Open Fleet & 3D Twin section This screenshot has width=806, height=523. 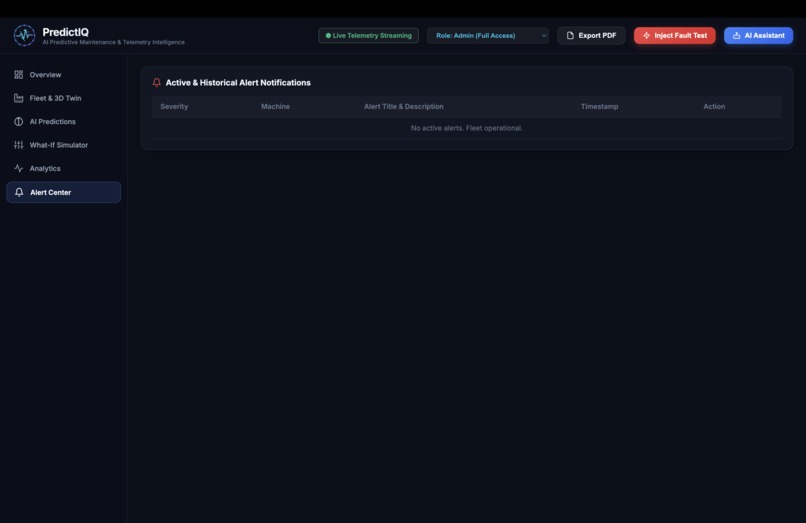coord(63,98)
